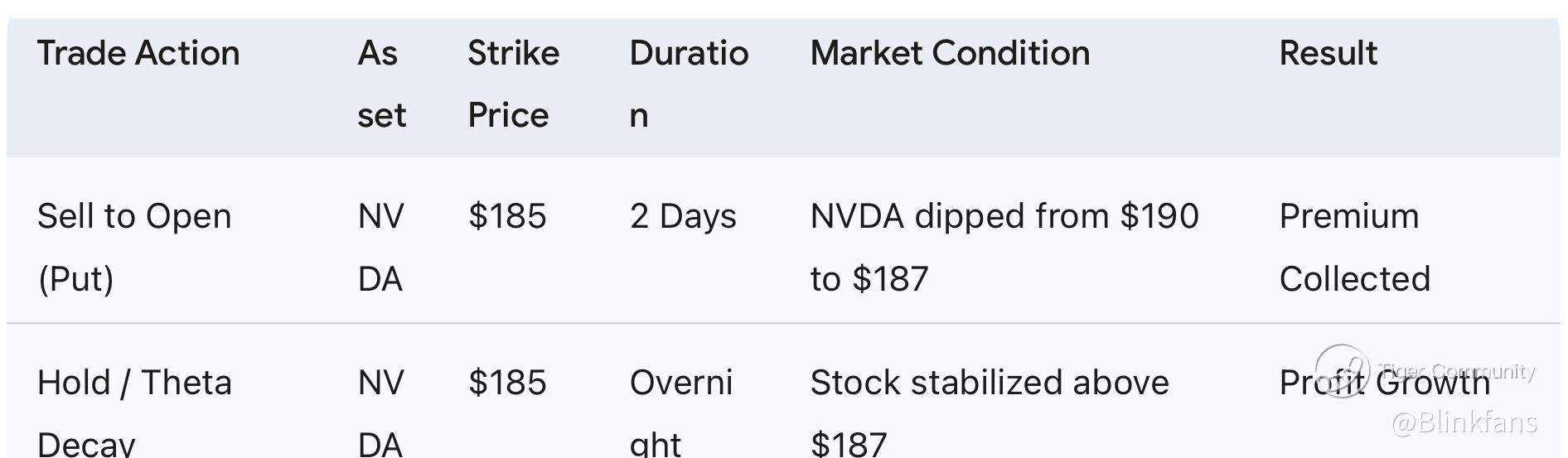Select the 2 Days duration cell
Screen dimensions: 1568x458
pos(683,216)
